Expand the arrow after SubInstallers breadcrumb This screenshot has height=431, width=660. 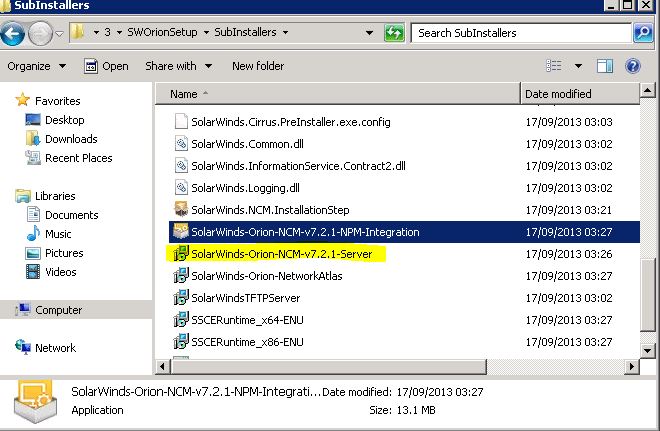(x=285, y=32)
